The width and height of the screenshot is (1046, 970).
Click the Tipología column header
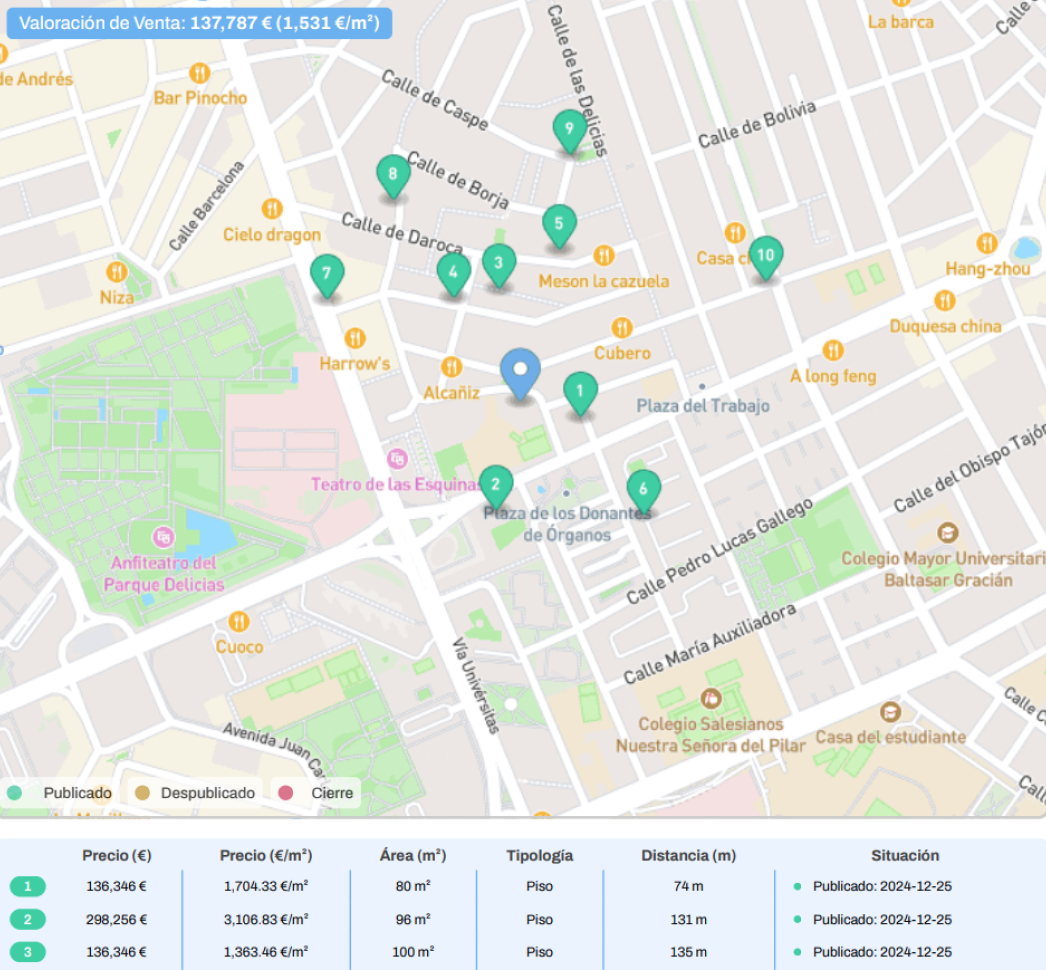[539, 856]
